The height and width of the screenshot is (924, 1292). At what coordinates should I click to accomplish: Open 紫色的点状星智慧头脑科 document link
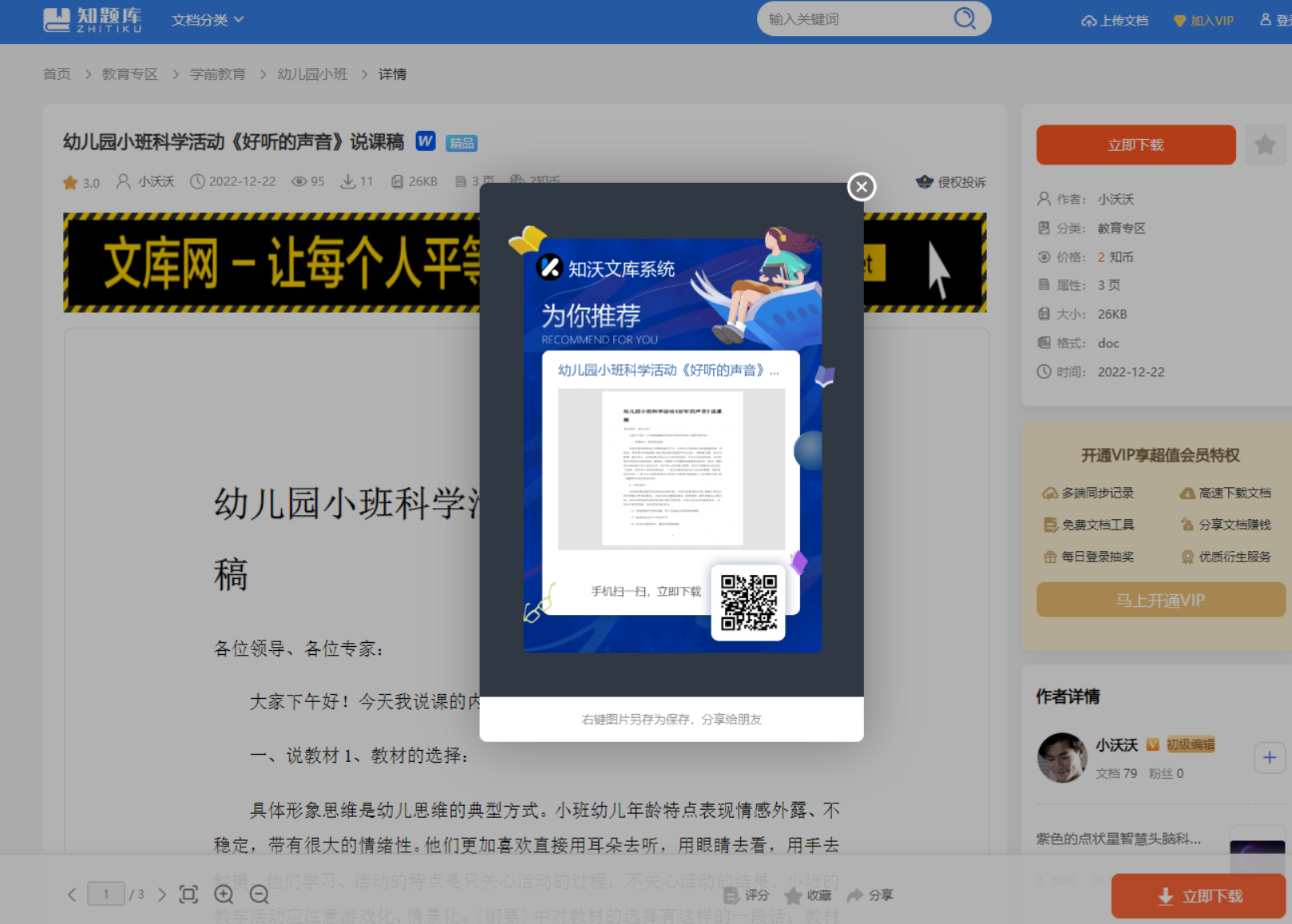point(1118,839)
